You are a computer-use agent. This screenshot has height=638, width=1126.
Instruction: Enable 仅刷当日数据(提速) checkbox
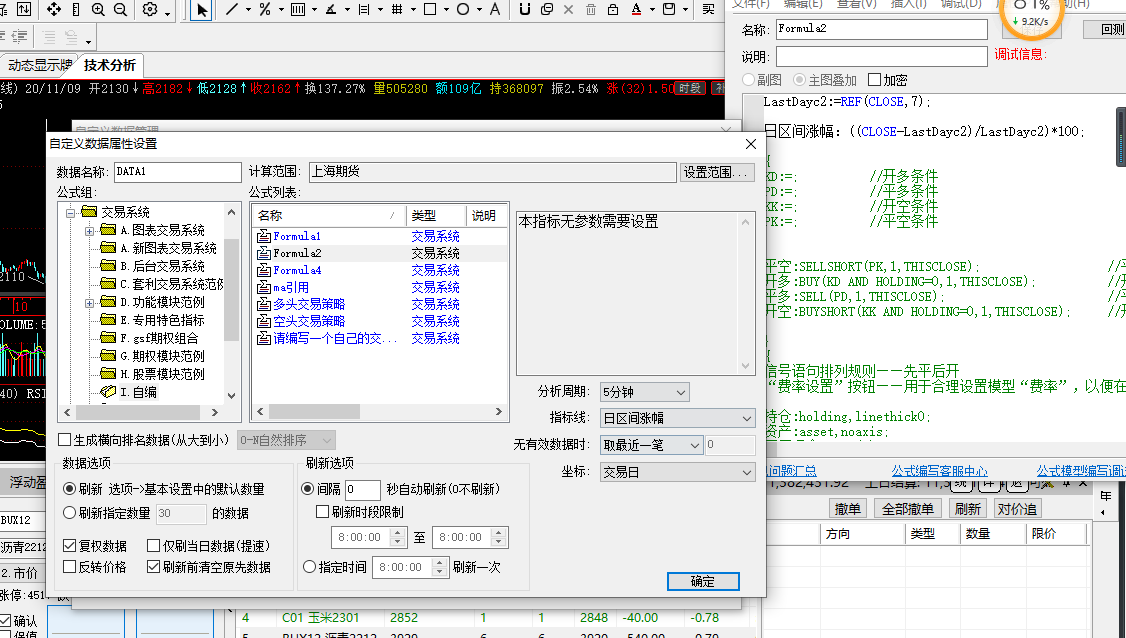point(153,546)
